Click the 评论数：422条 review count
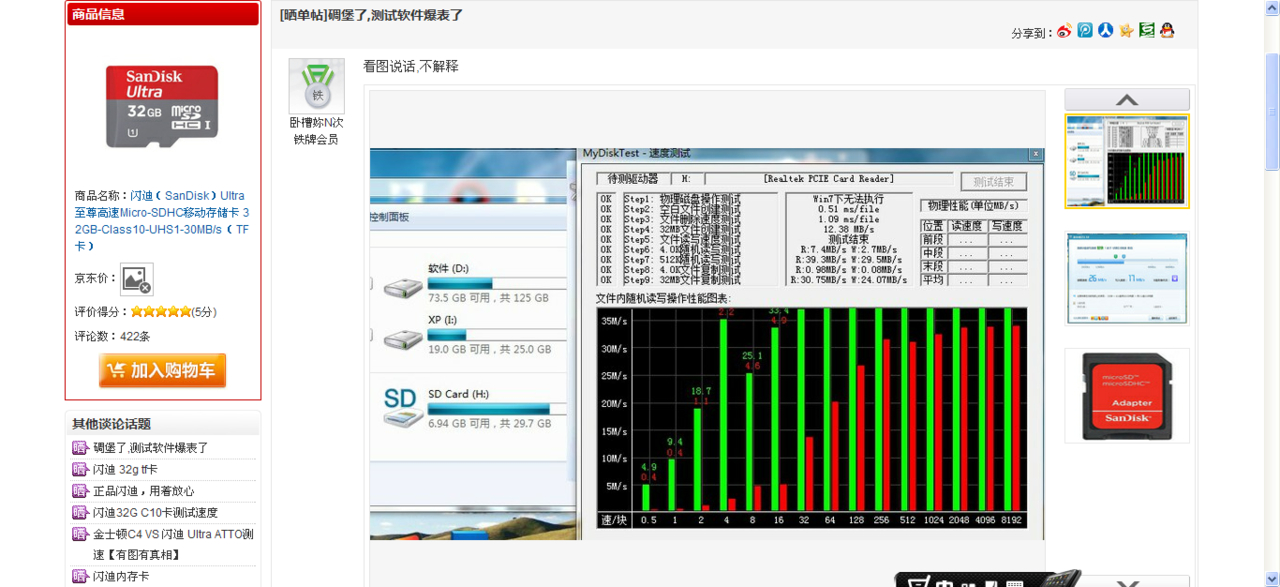The image size is (1280, 587). (x=112, y=336)
